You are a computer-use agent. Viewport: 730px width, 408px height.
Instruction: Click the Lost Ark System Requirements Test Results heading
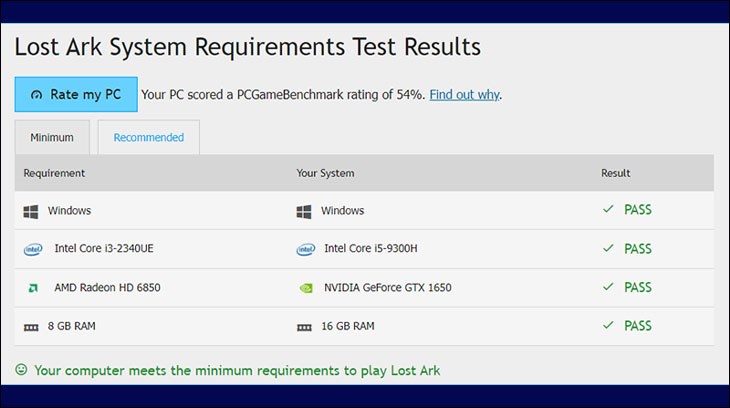[x=247, y=47]
